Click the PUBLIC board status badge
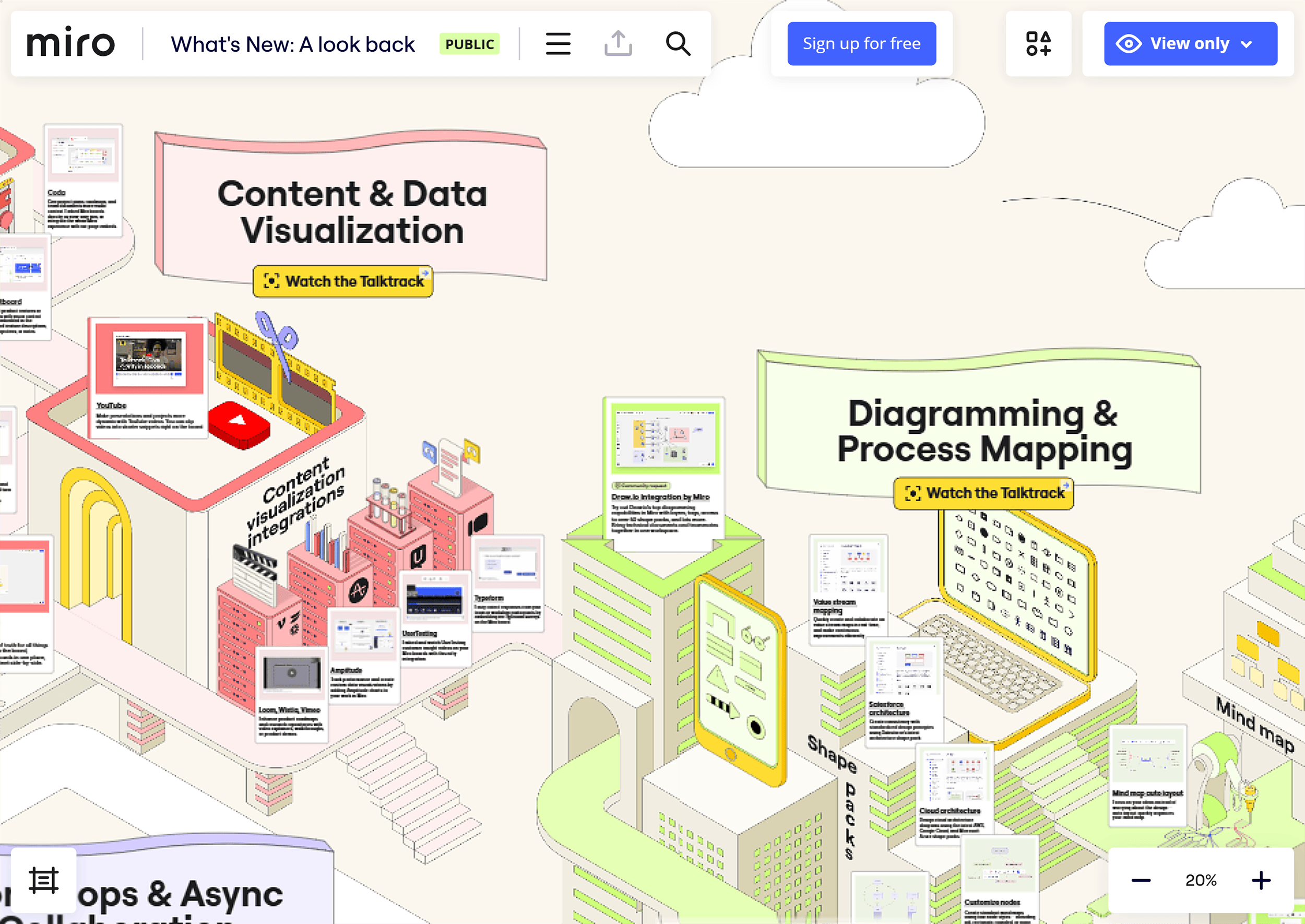 (469, 44)
